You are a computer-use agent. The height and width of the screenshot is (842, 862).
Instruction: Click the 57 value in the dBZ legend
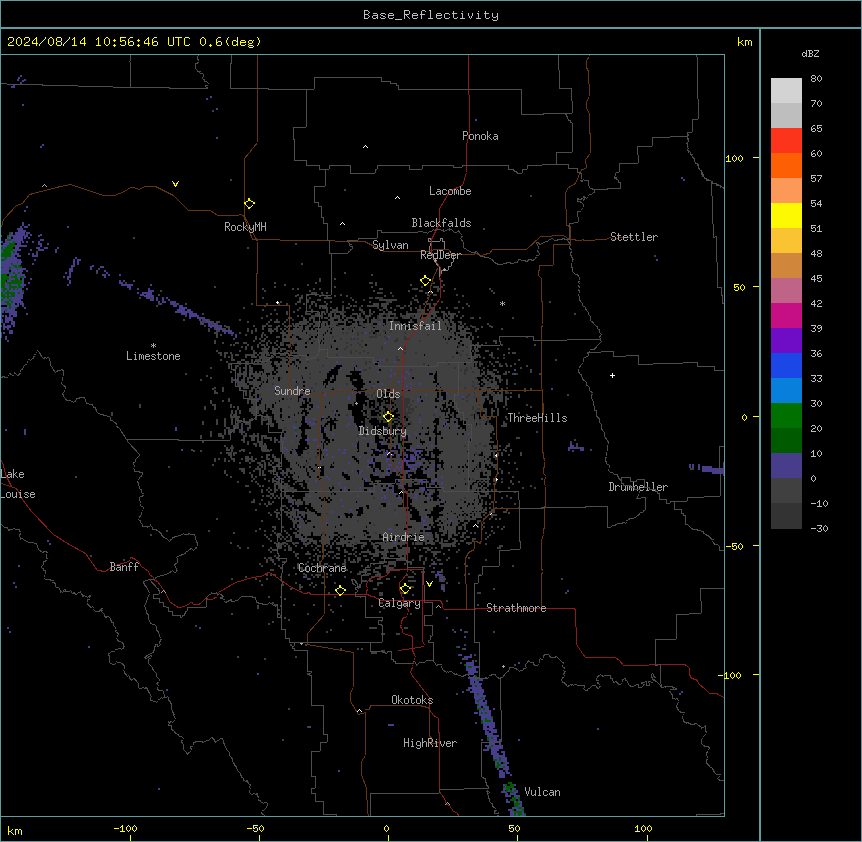point(816,178)
